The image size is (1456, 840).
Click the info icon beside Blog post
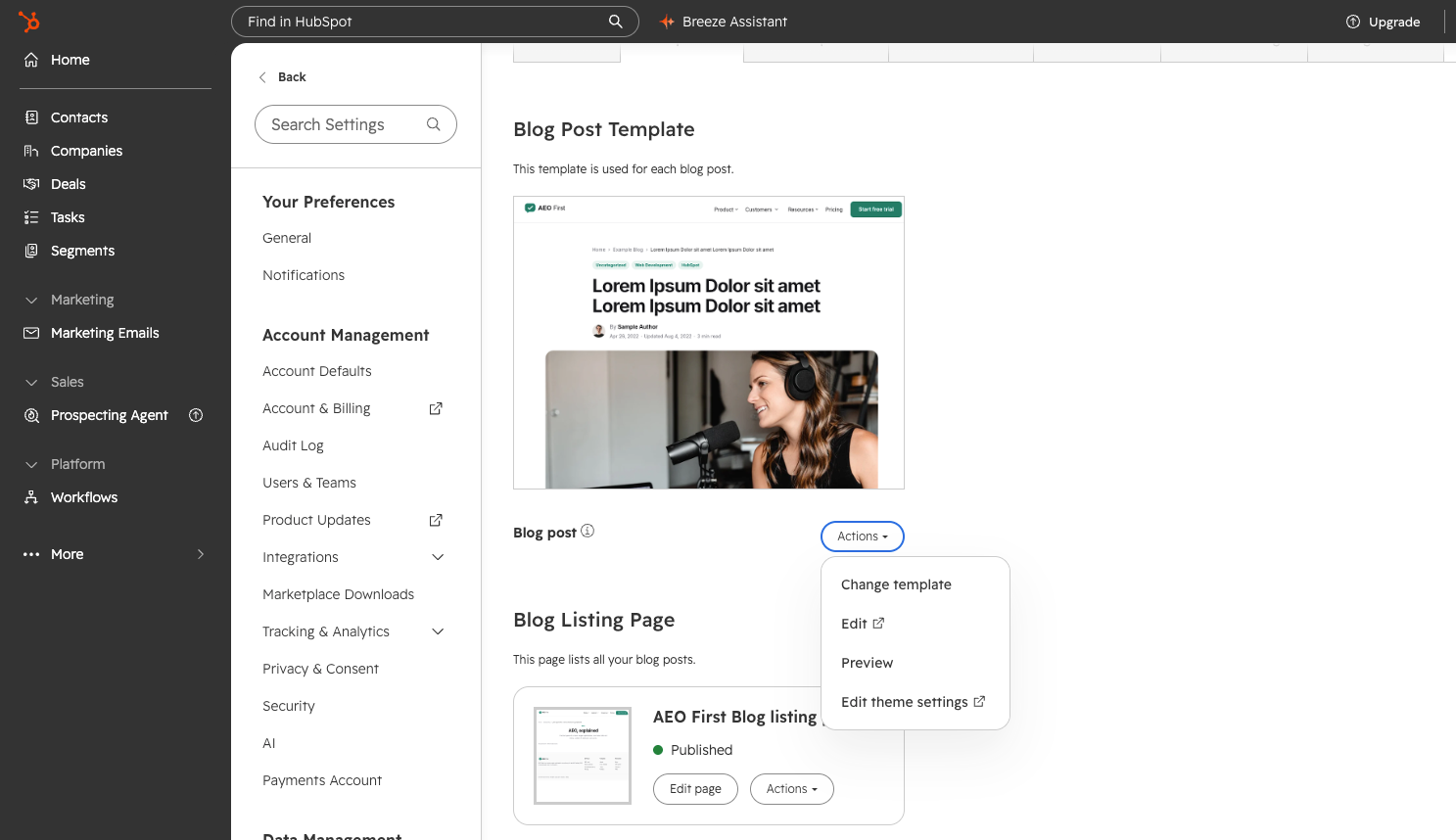point(587,531)
